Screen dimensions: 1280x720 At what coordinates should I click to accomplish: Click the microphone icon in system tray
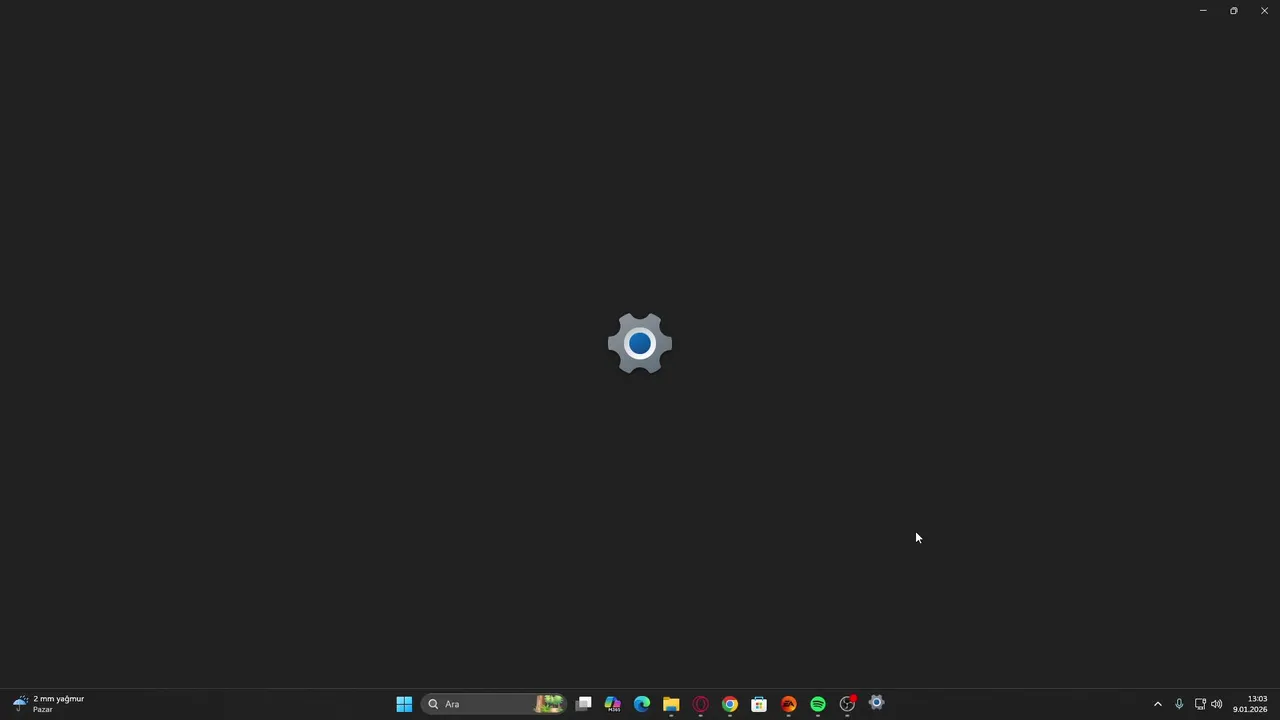click(x=1179, y=704)
